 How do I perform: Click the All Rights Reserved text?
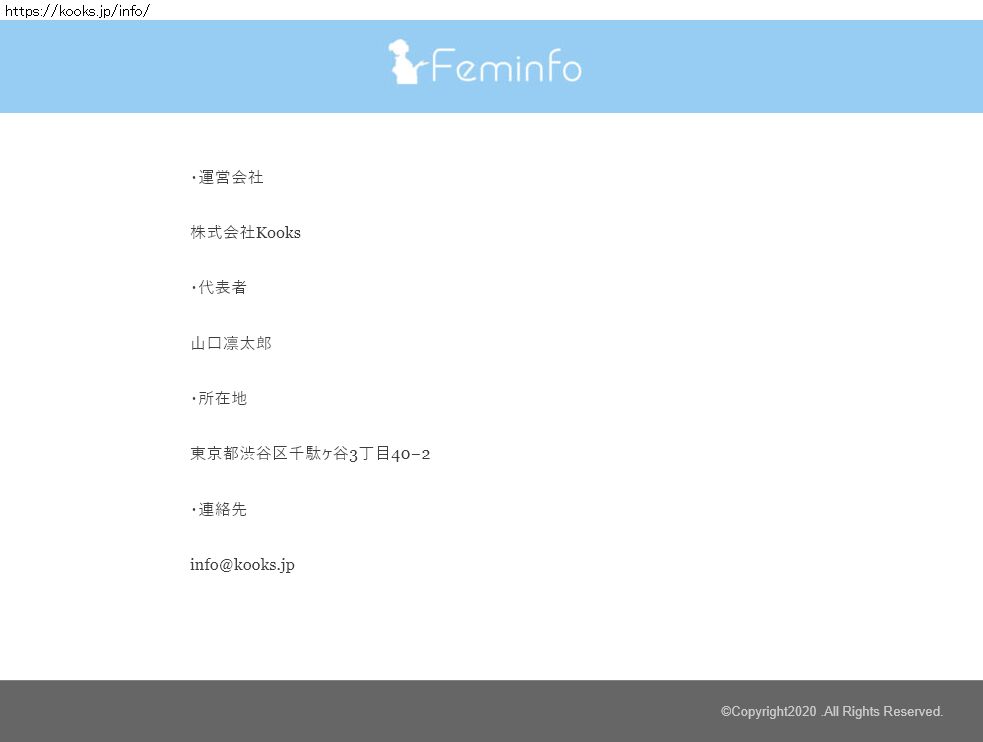pyautogui.click(x=883, y=712)
